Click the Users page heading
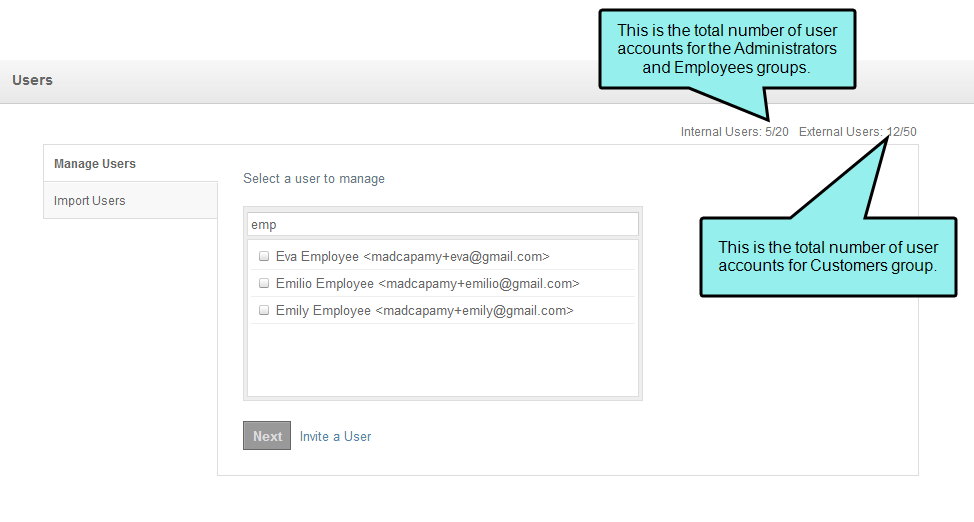 pos(32,80)
